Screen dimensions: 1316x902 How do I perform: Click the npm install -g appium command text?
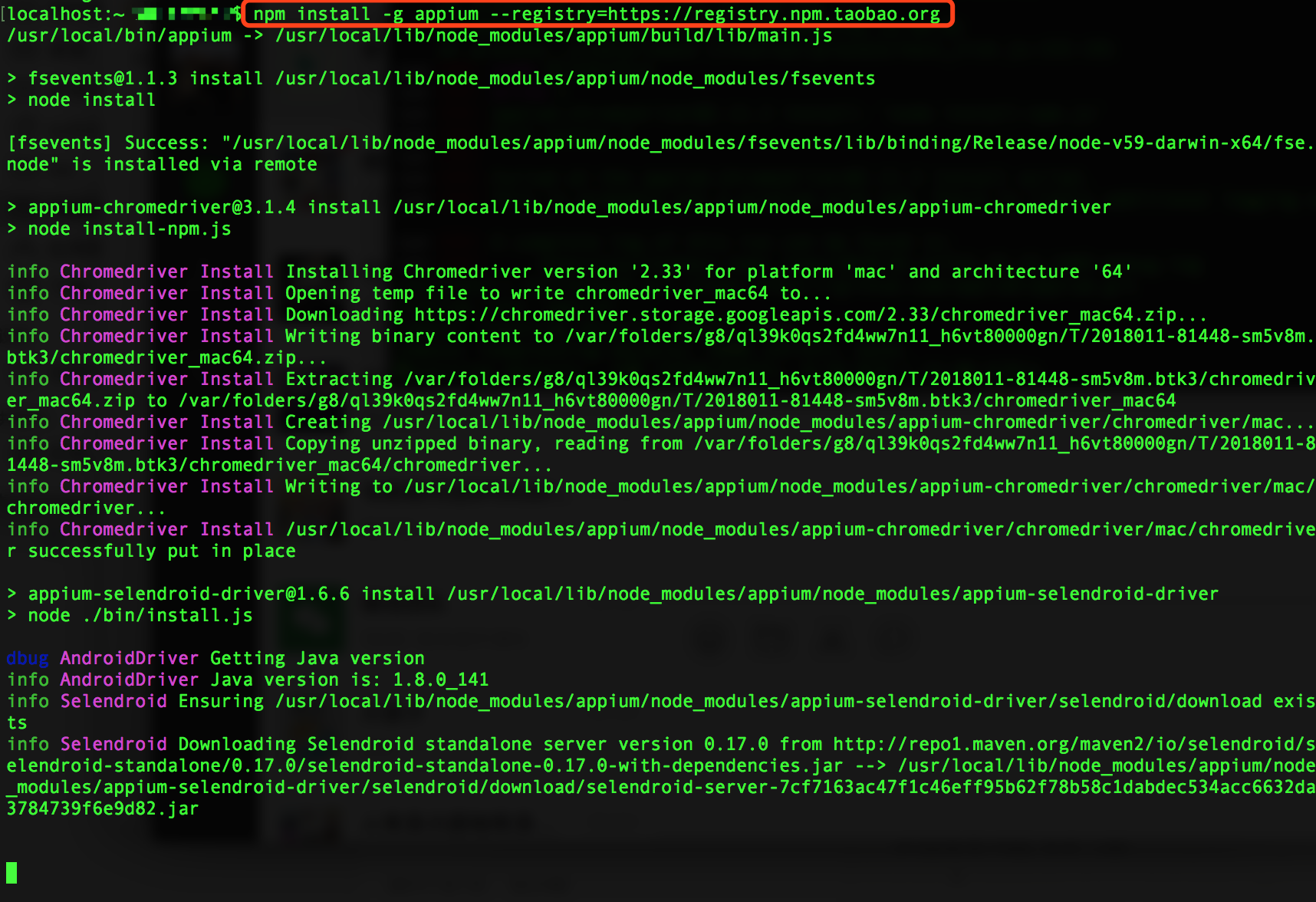tap(597, 14)
